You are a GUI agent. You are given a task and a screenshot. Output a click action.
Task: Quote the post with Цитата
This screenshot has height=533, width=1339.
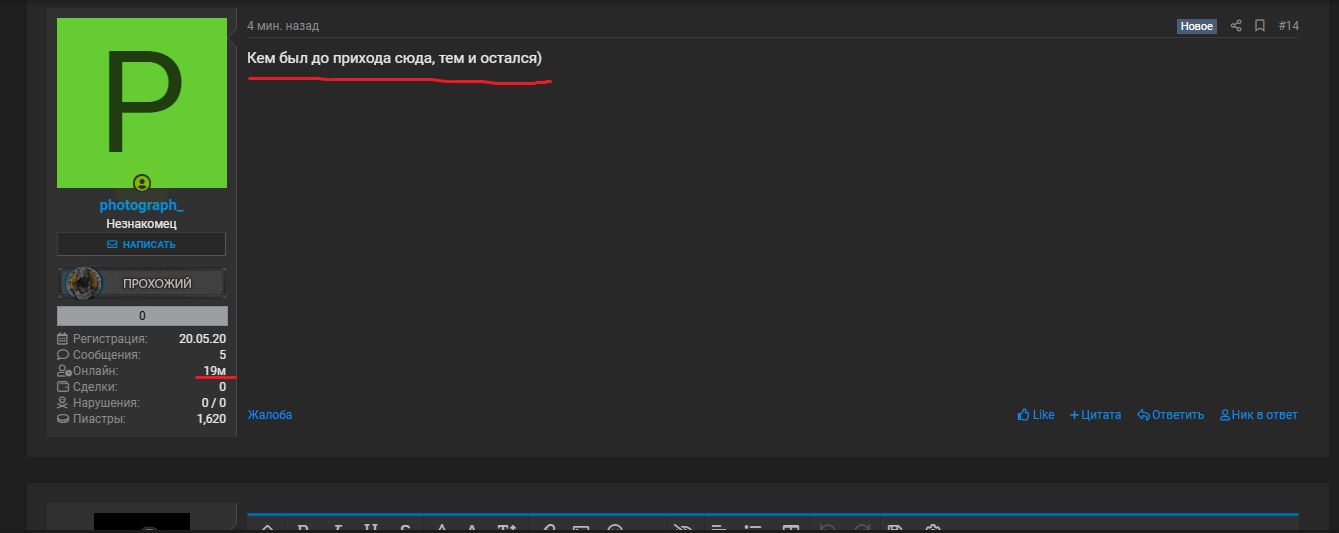click(1095, 415)
